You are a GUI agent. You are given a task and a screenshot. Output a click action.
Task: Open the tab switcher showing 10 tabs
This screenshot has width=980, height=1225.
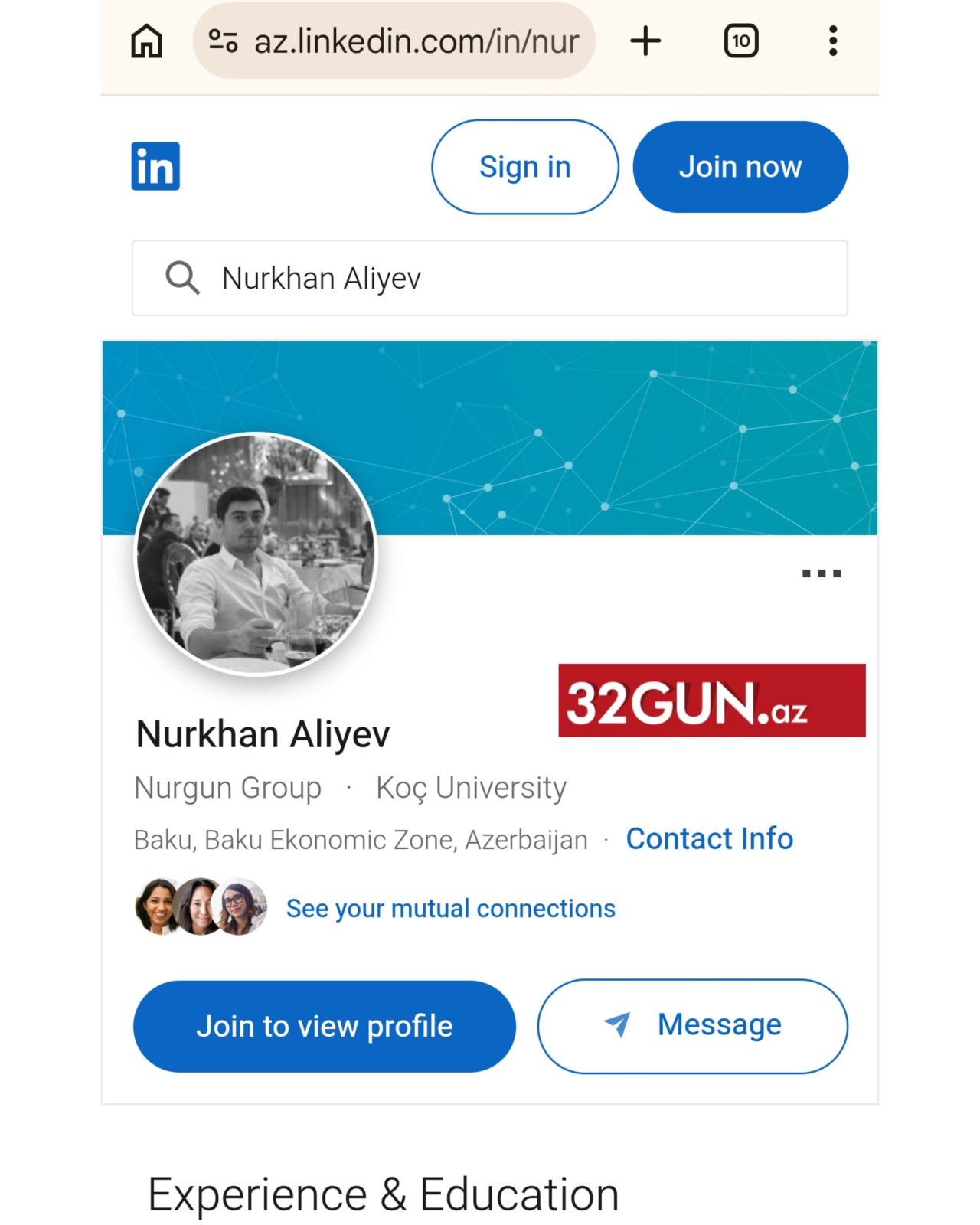tap(740, 41)
